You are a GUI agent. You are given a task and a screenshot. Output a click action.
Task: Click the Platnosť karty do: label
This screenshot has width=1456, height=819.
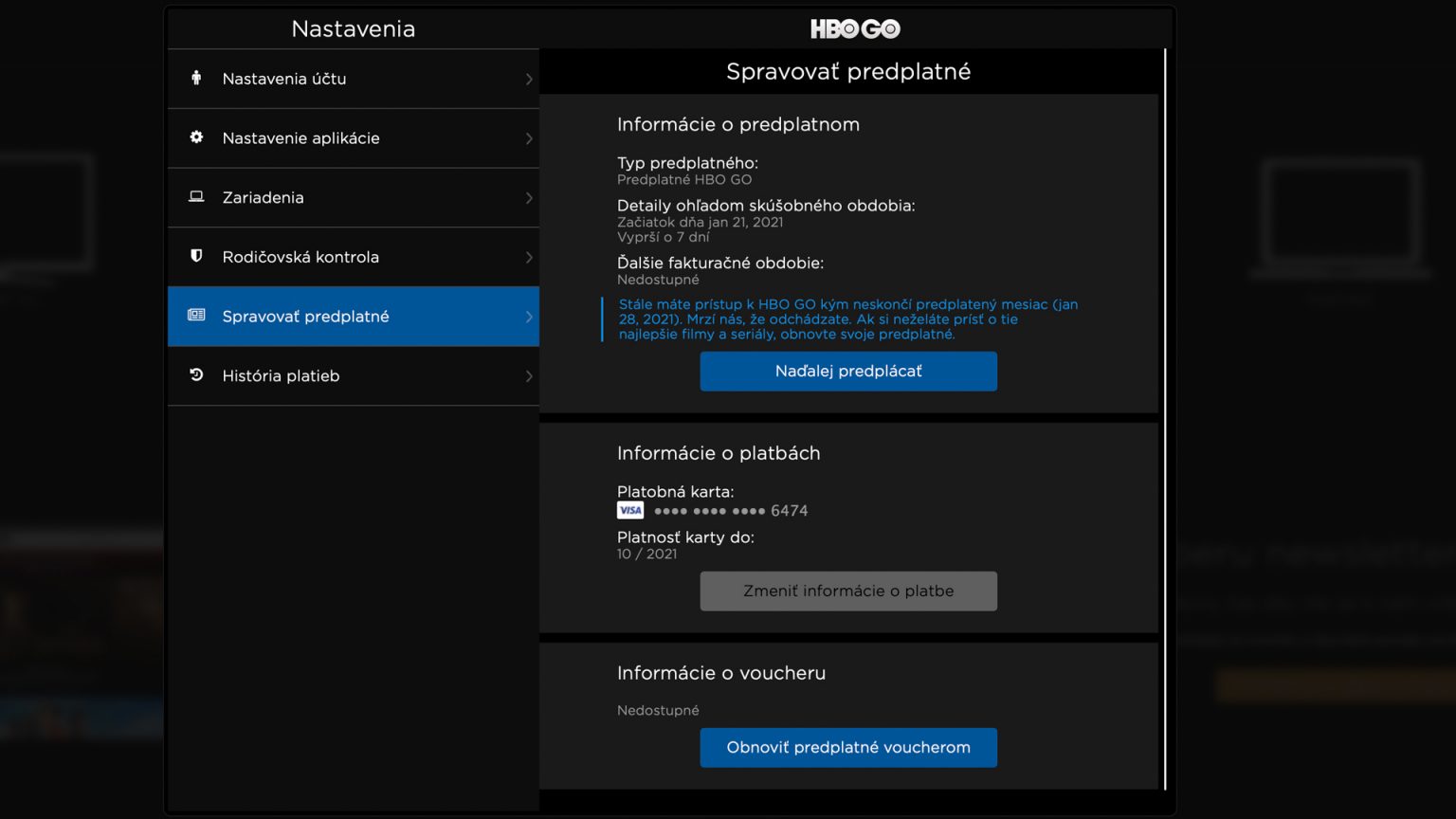coord(685,537)
